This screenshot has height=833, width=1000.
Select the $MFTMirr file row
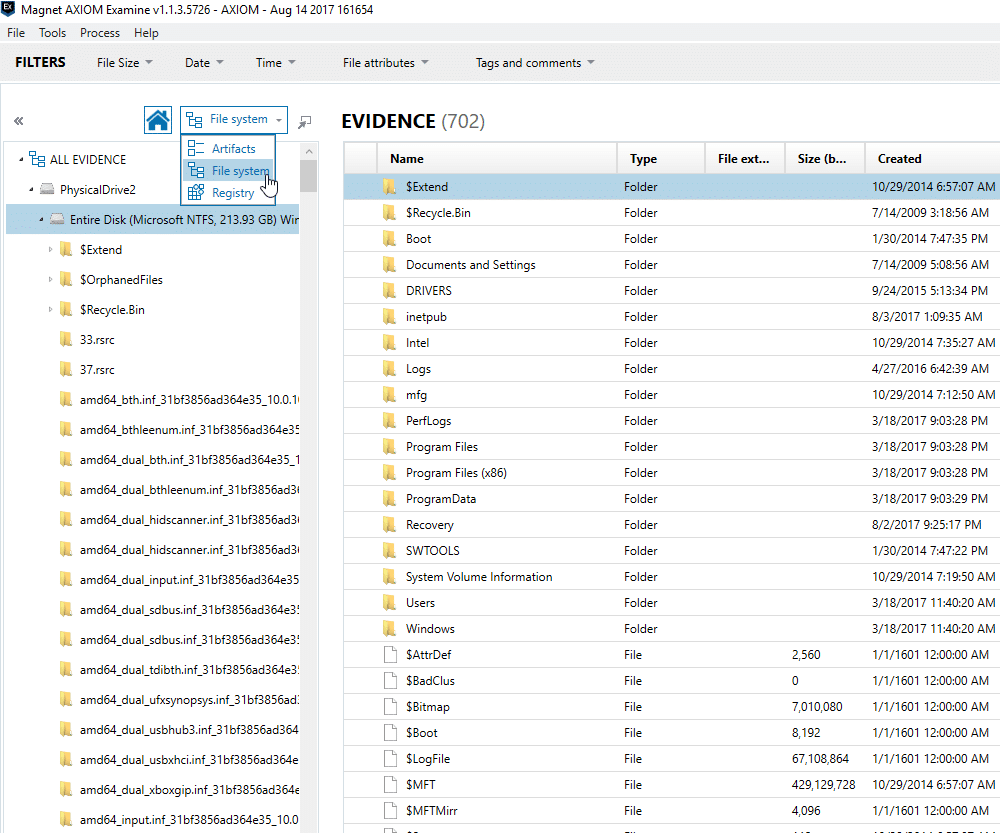point(672,811)
